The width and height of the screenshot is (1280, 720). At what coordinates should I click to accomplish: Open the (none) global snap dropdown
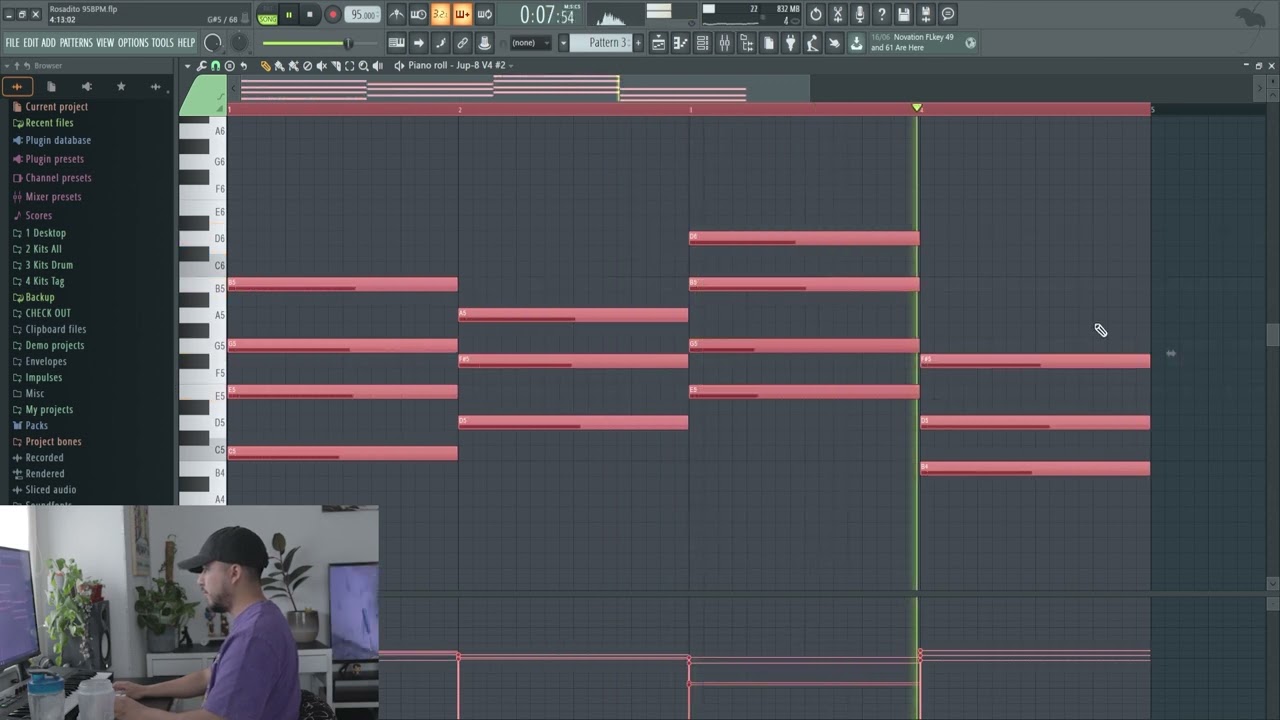pyautogui.click(x=530, y=43)
